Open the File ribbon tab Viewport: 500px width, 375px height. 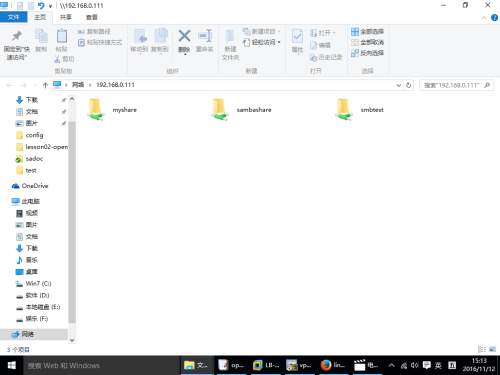[x=13, y=17]
